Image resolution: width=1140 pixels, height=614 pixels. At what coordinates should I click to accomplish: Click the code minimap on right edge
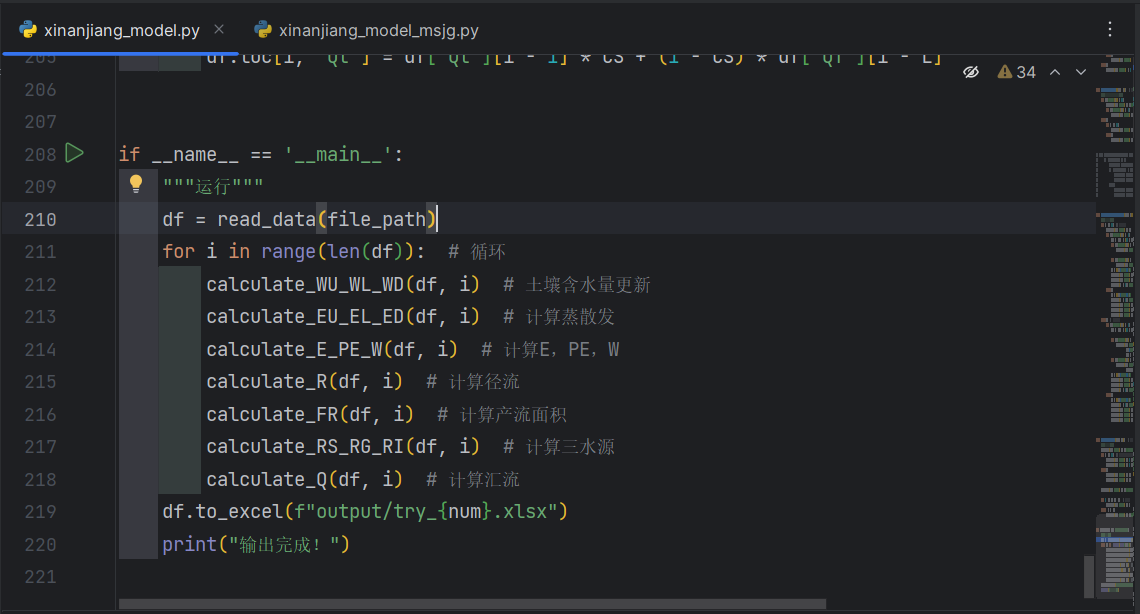1115,300
